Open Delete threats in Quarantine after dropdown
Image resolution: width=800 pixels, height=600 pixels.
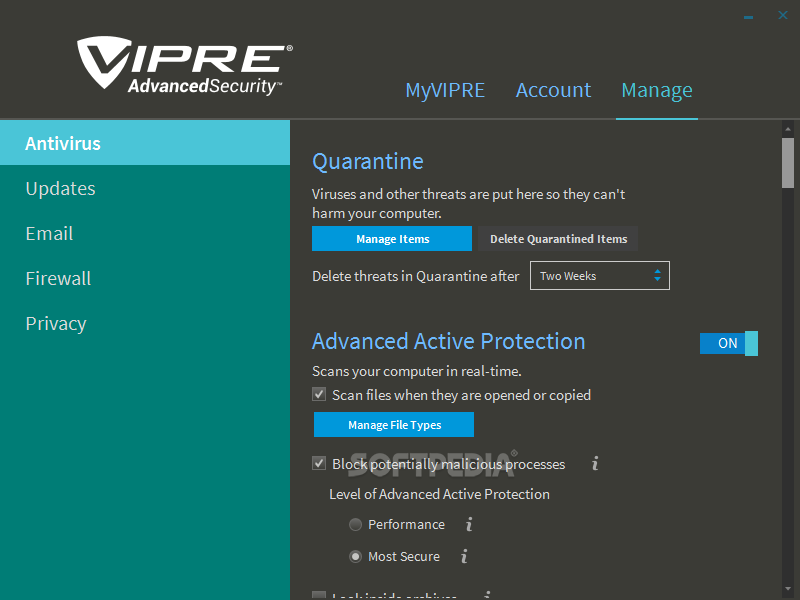tap(599, 276)
